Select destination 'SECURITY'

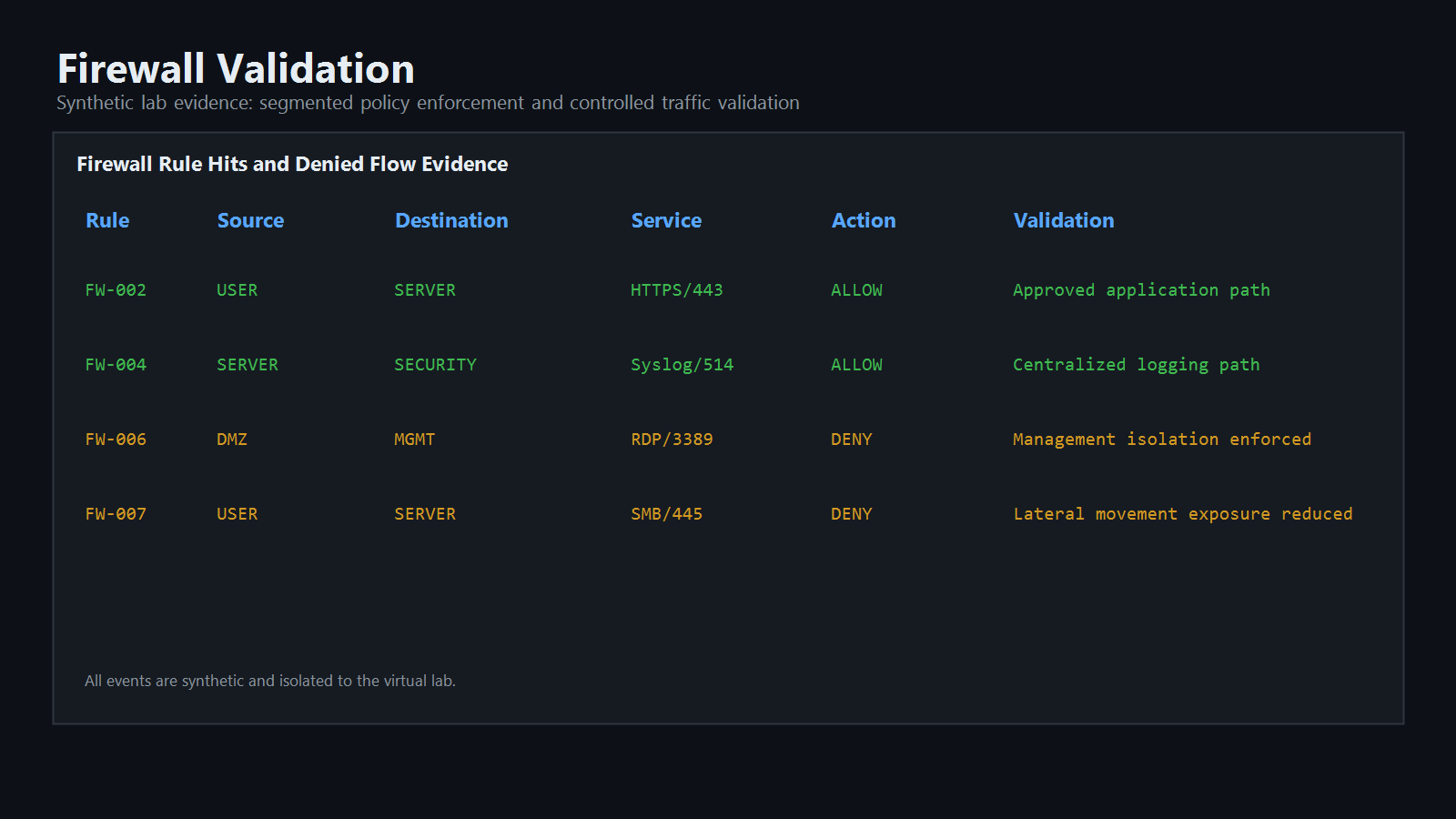click(435, 365)
